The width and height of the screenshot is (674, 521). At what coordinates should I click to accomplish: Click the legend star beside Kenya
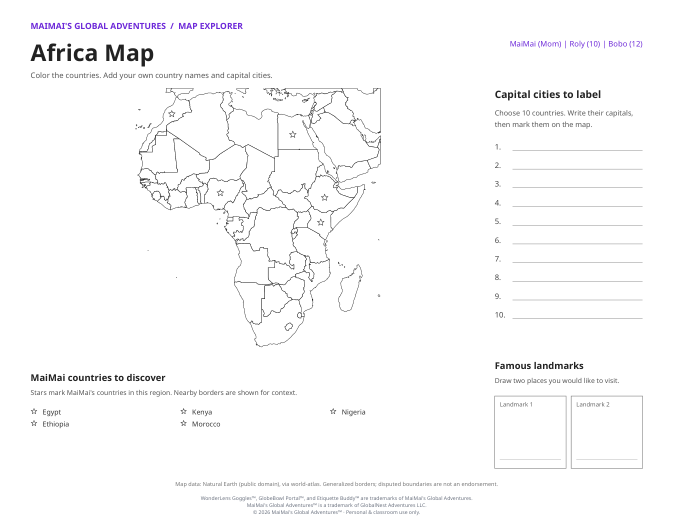click(184, 411)
